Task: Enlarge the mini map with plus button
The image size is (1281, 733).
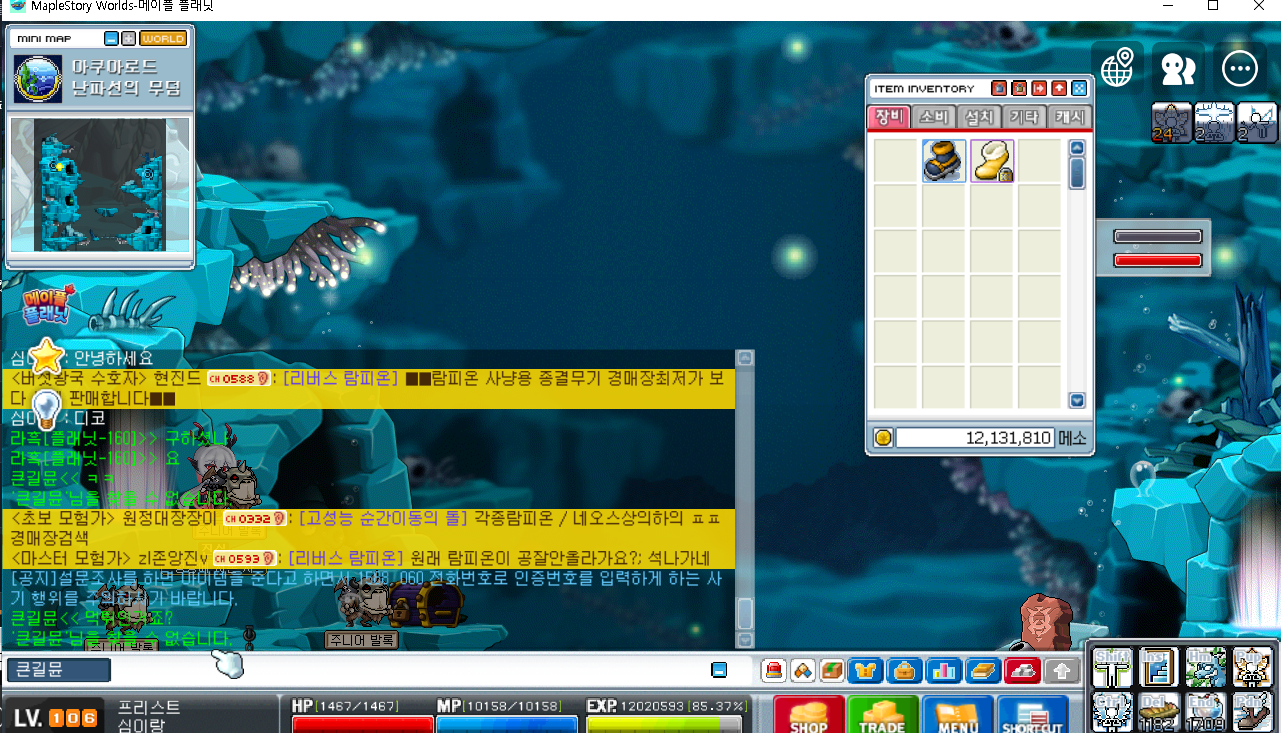Action: [128, 38]
